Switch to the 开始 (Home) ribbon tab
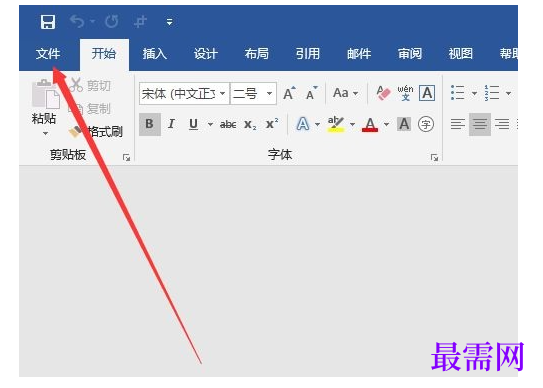 [104, 54]
